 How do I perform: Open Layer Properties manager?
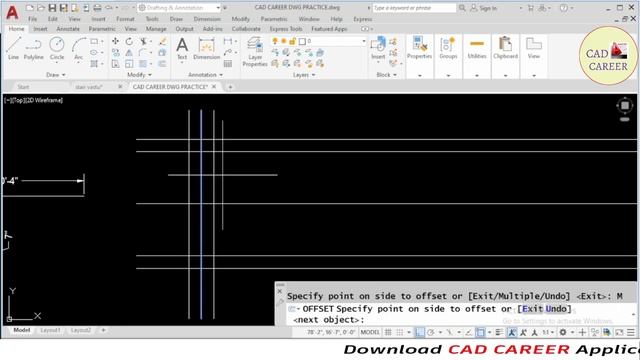[255, 51]
